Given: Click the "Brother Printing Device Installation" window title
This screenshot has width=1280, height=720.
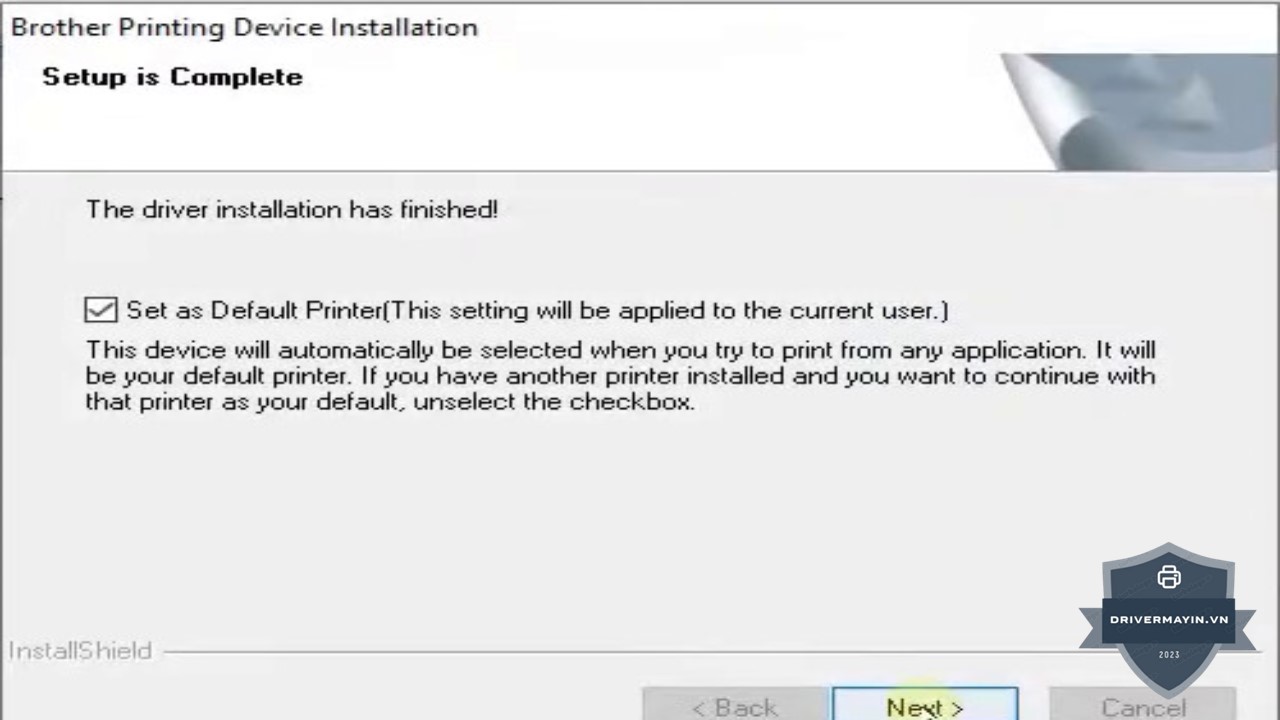Looking at the screenshot, I should [244, 27].
